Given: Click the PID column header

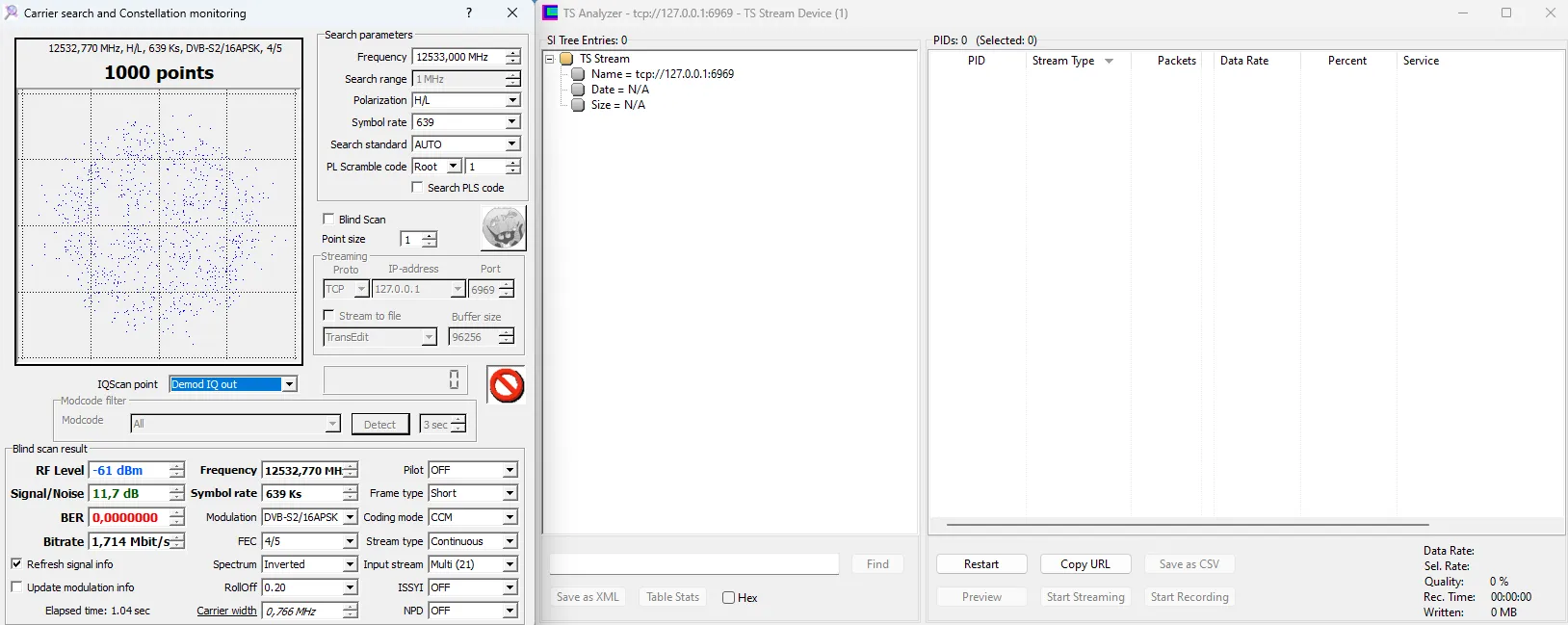Looking at the screenshot, I should [x=976, y=61].
